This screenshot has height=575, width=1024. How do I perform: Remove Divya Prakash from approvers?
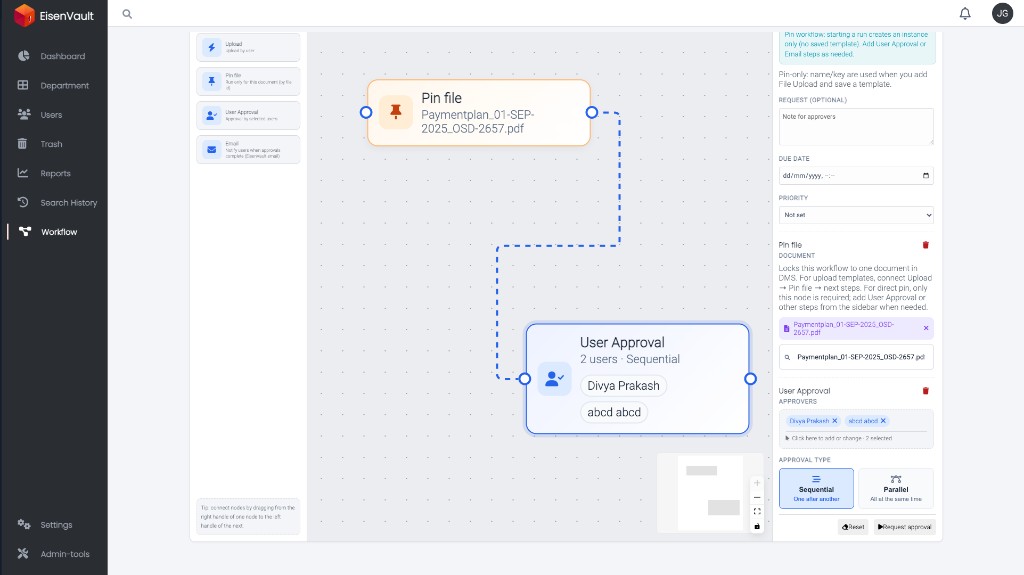click(835, 421)
